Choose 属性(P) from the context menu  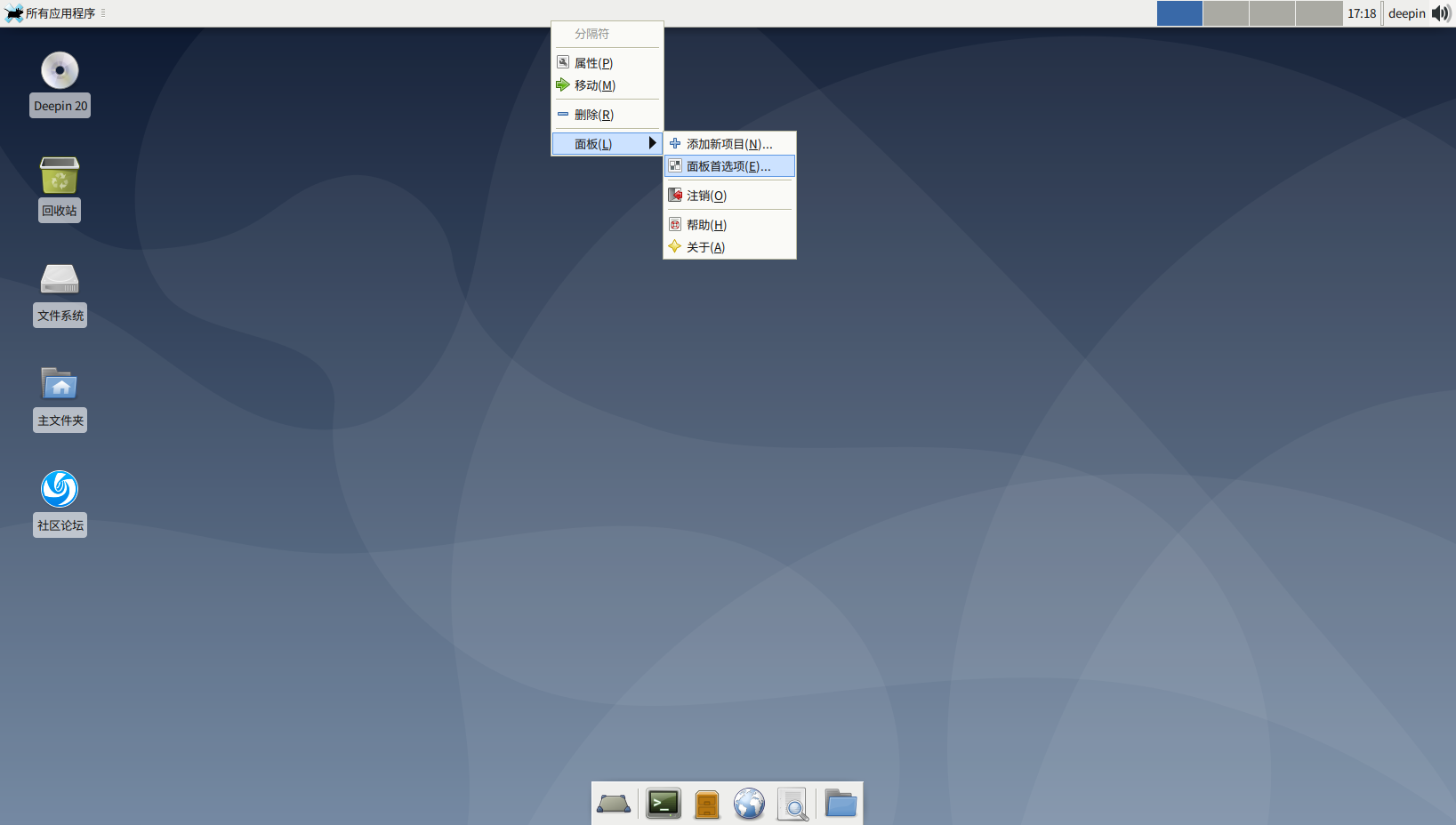[x=607, y=63]
